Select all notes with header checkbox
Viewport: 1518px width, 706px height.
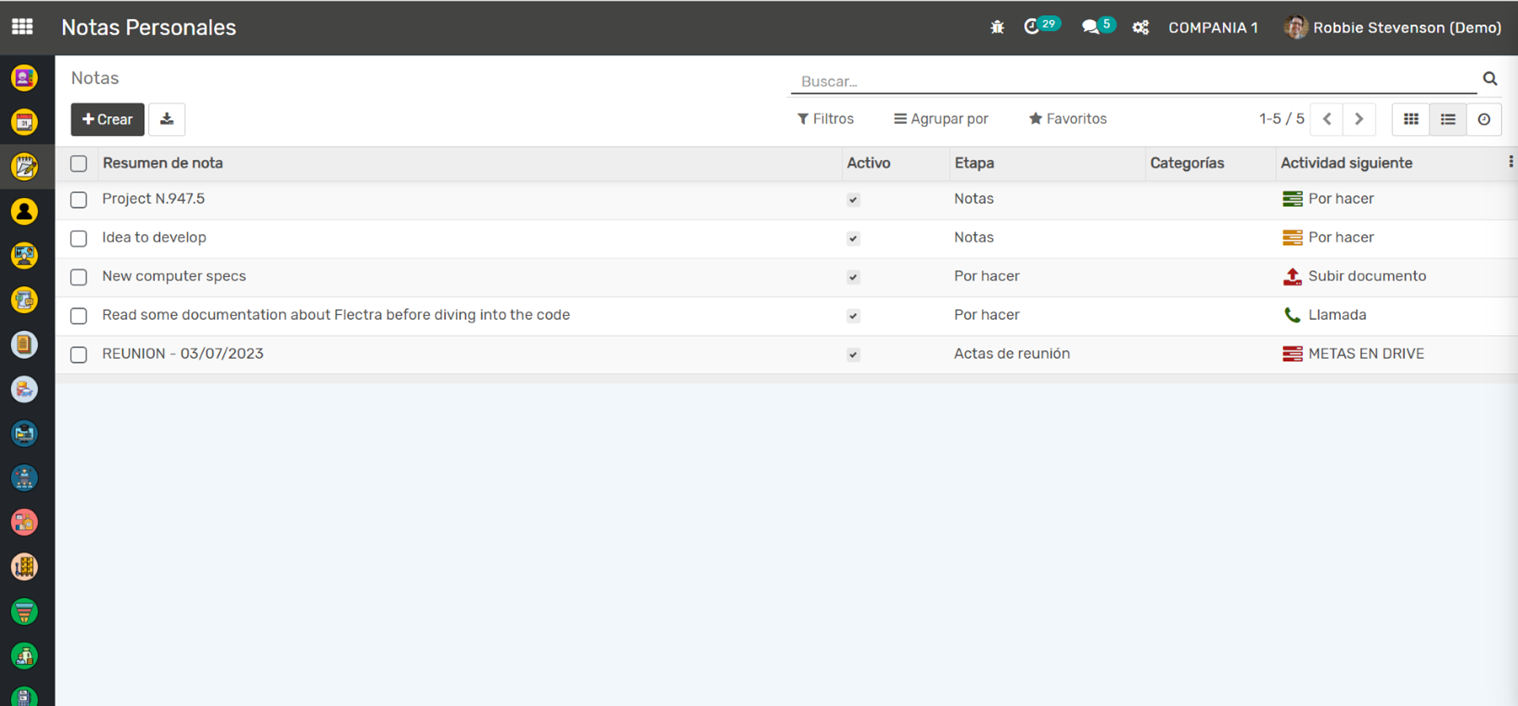[x=79, y=164]
